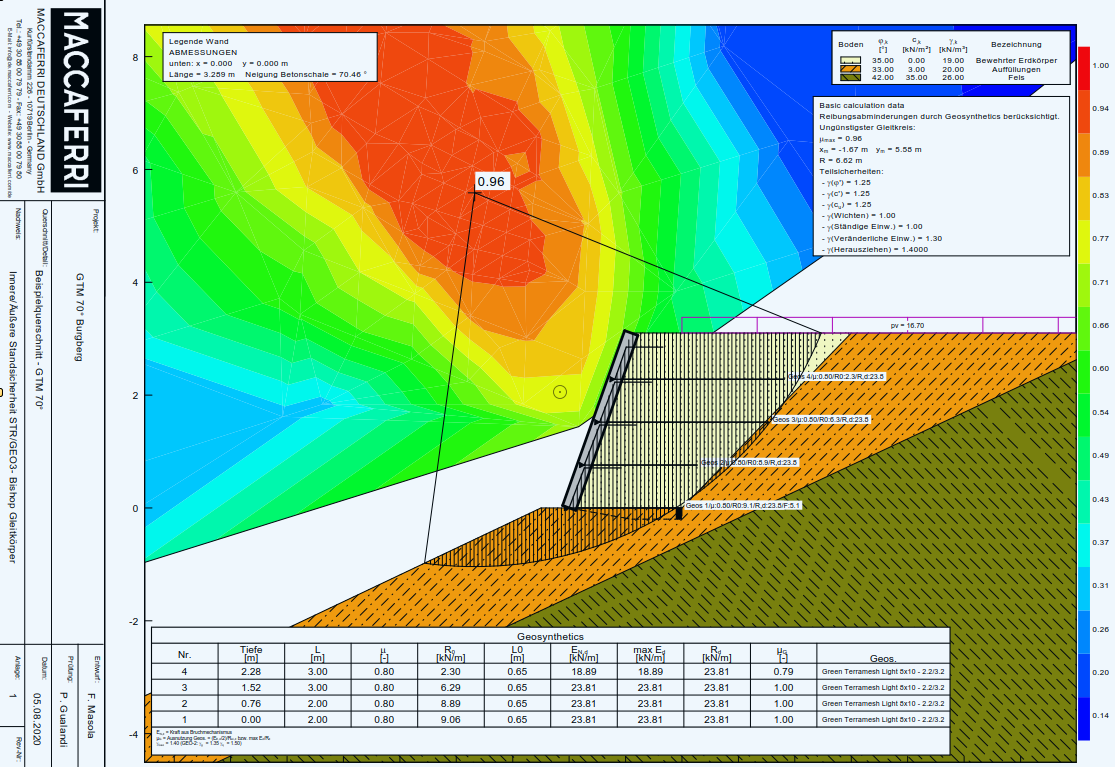Click 'Beispielquerschnitt - GTM 70°' in the title block

[x=40, y=340]
